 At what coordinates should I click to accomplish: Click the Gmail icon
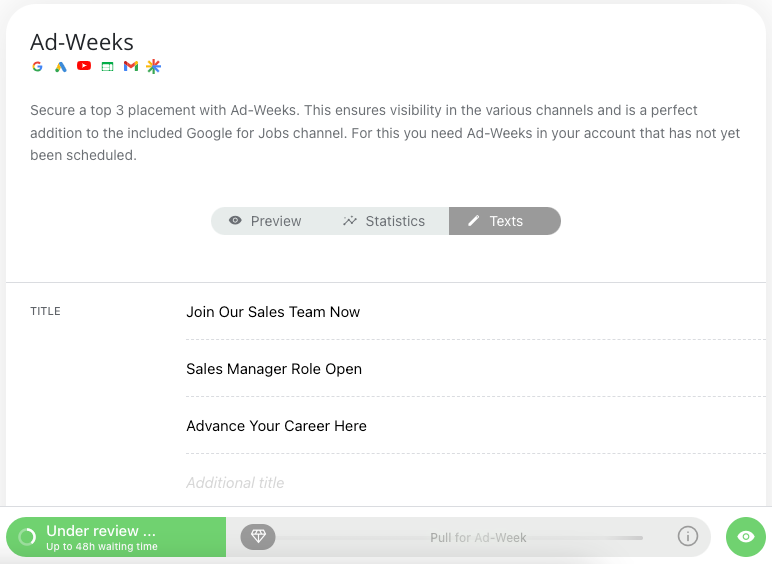131,66
